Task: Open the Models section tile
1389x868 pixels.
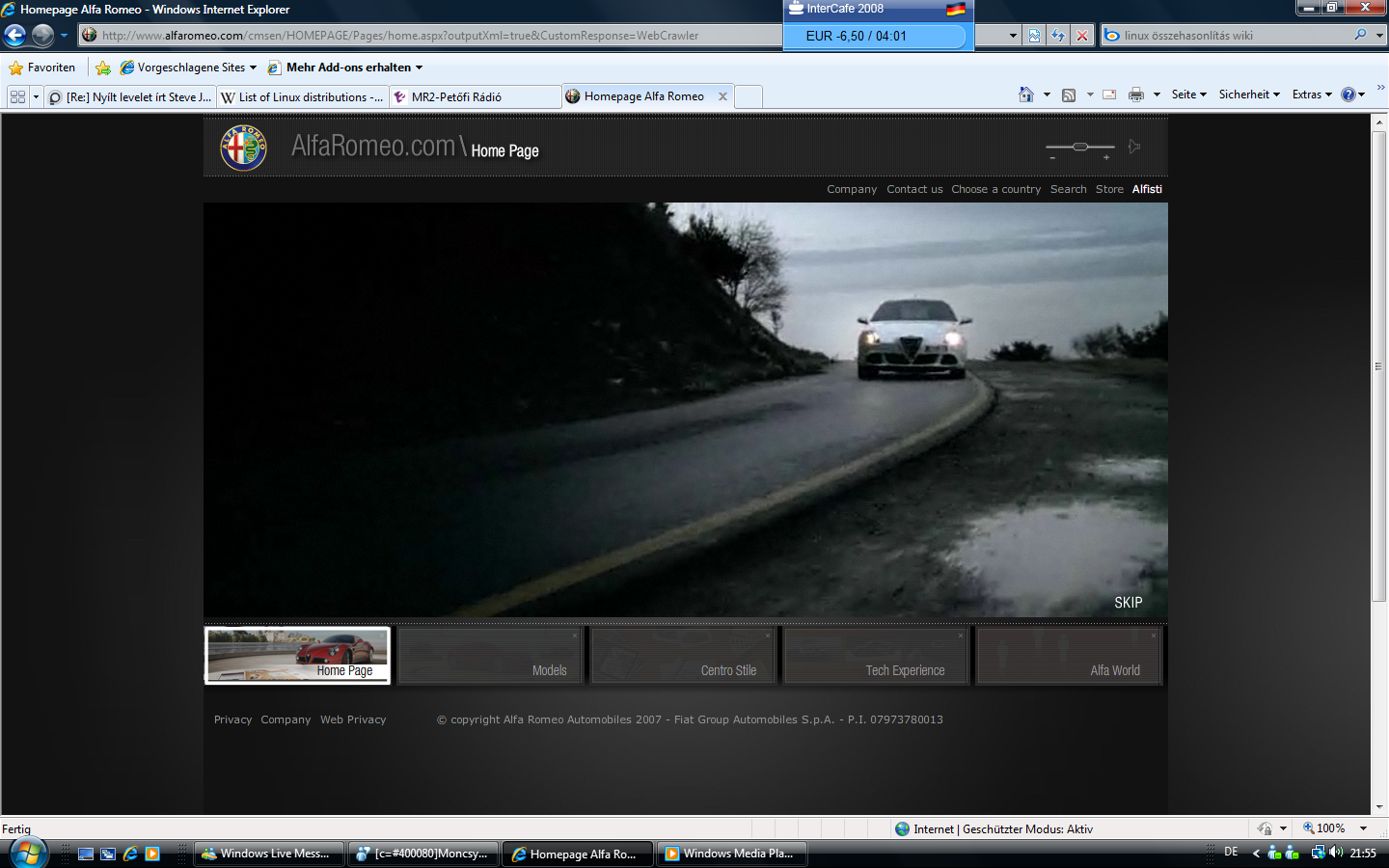Action: pos(490,656)
